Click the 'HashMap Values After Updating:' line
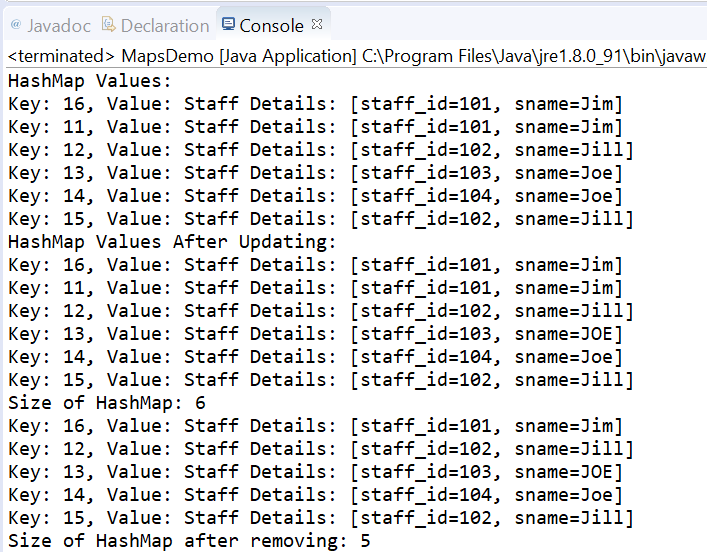This screenshot has height=552, width=707. click(172, 242)
